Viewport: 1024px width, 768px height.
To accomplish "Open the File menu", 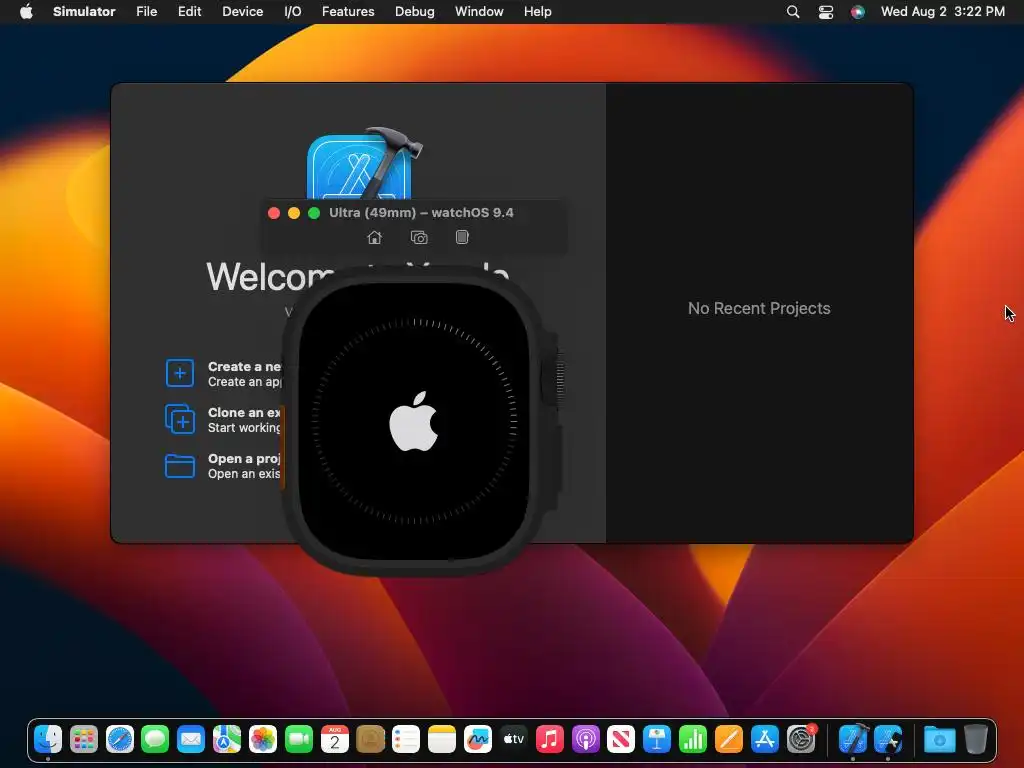I will [x=146, y=12].
